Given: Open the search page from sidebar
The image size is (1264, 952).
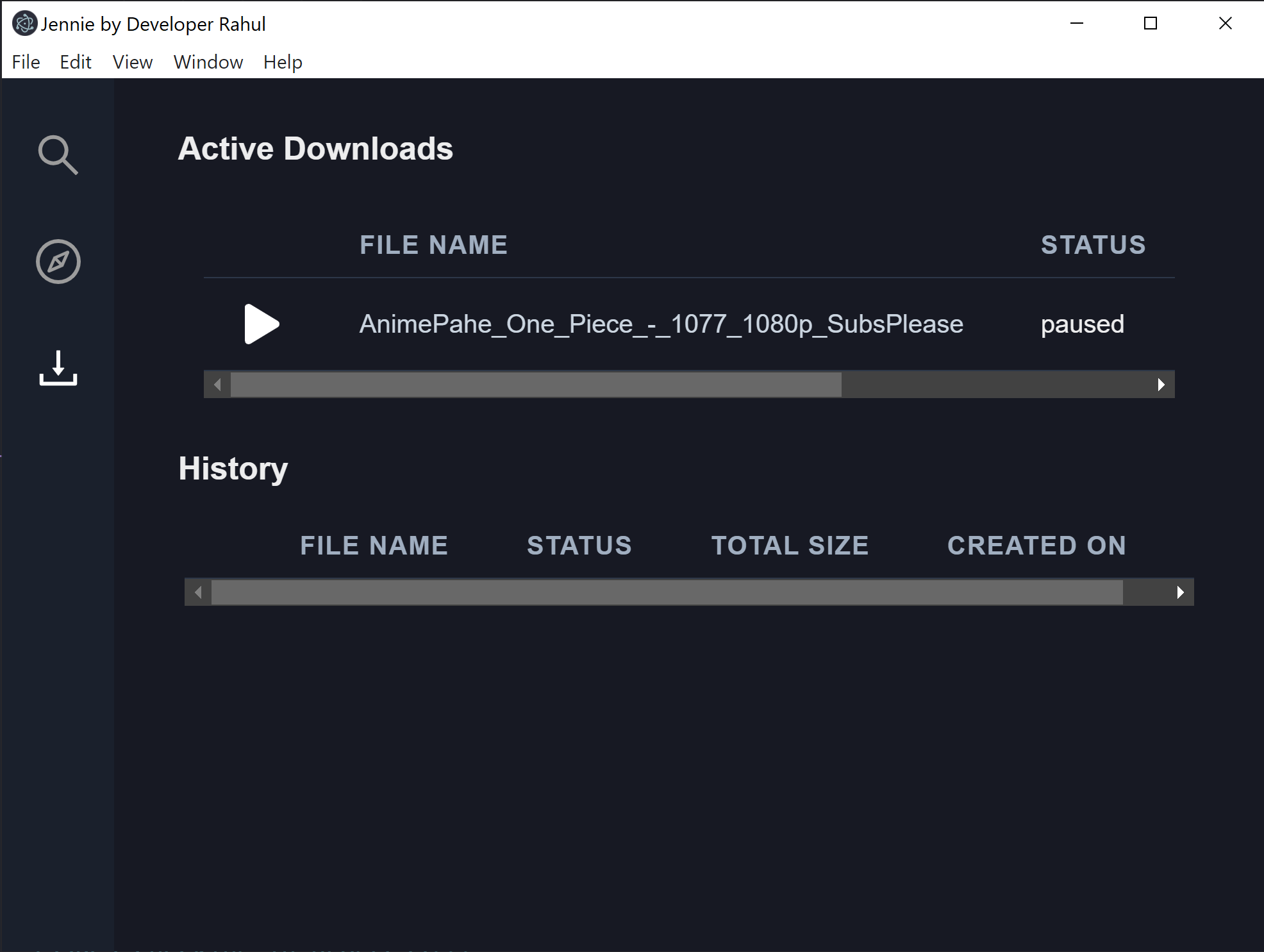Looking at the screenshot, I should pyautogui.click(x=58, y=154).
